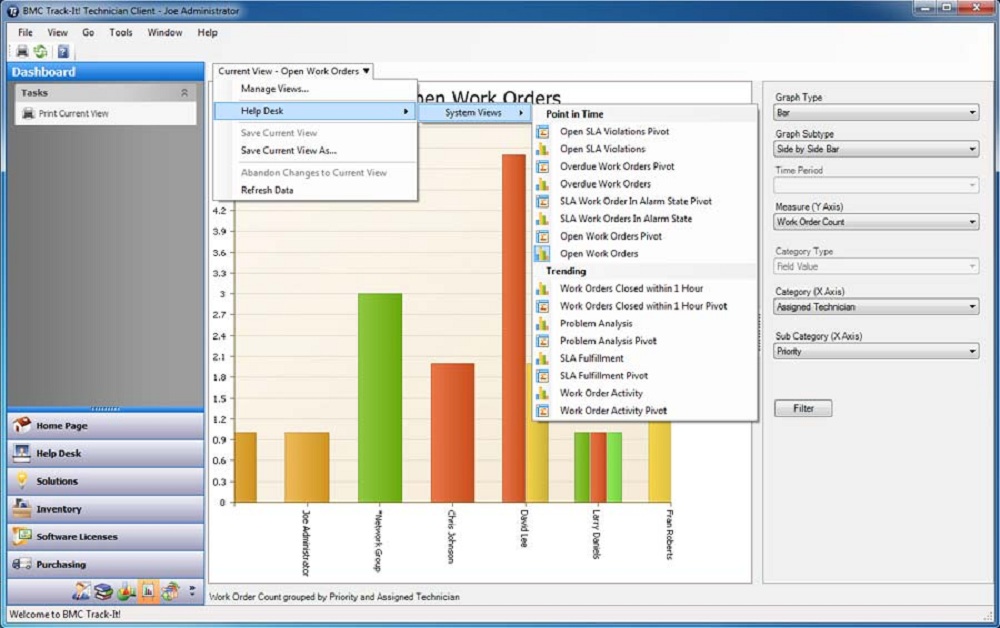Expand the navigation overflow arrows in bottom strip

pyautogui.click(x=192, y=592)
